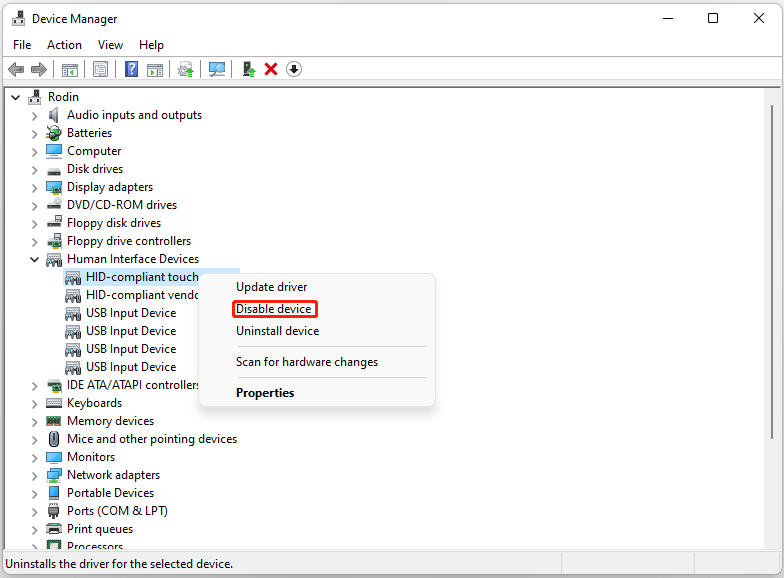Go back with the toolbar left arrow
The height and width of the screenshot is (578, 784).
(x=16, y=69)
